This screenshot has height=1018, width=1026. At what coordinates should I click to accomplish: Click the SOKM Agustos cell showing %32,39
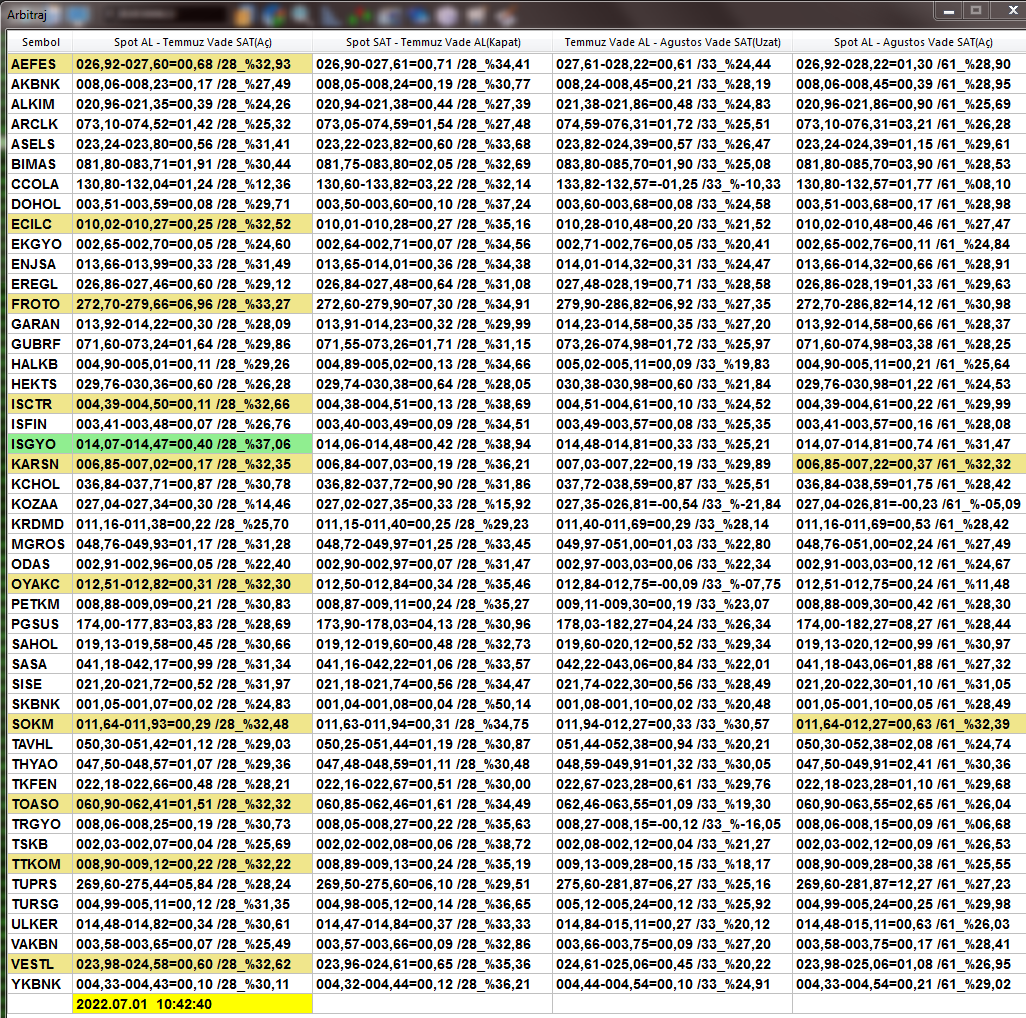910,724
